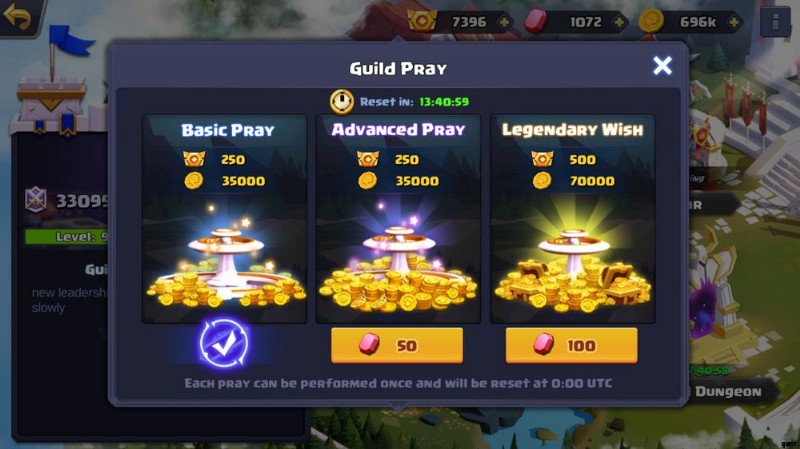This screenshot has height=449, width=800.
Task: Close the Guild Pray dialog
Action: (662, 65)
